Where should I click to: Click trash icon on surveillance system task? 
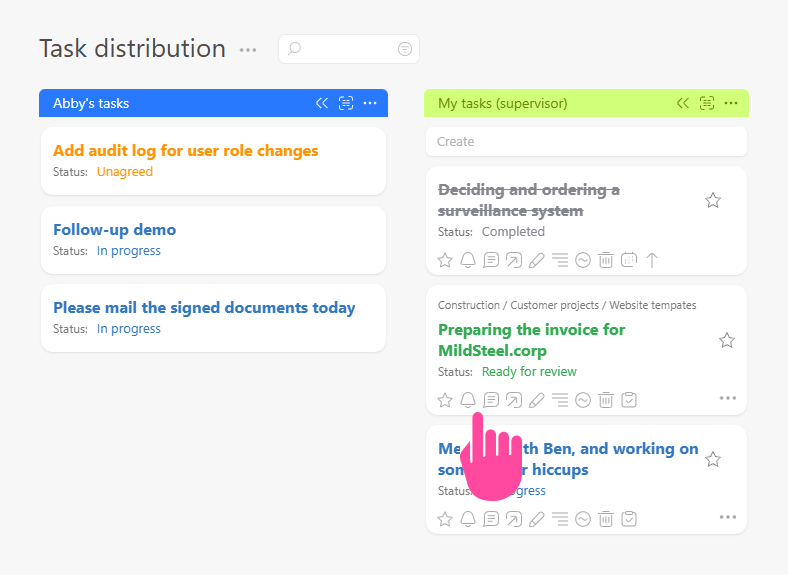606,260
